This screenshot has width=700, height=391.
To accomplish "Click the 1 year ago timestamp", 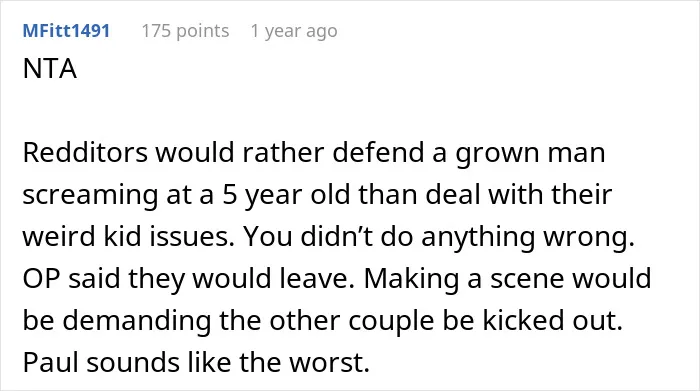I will coord(294,31).
